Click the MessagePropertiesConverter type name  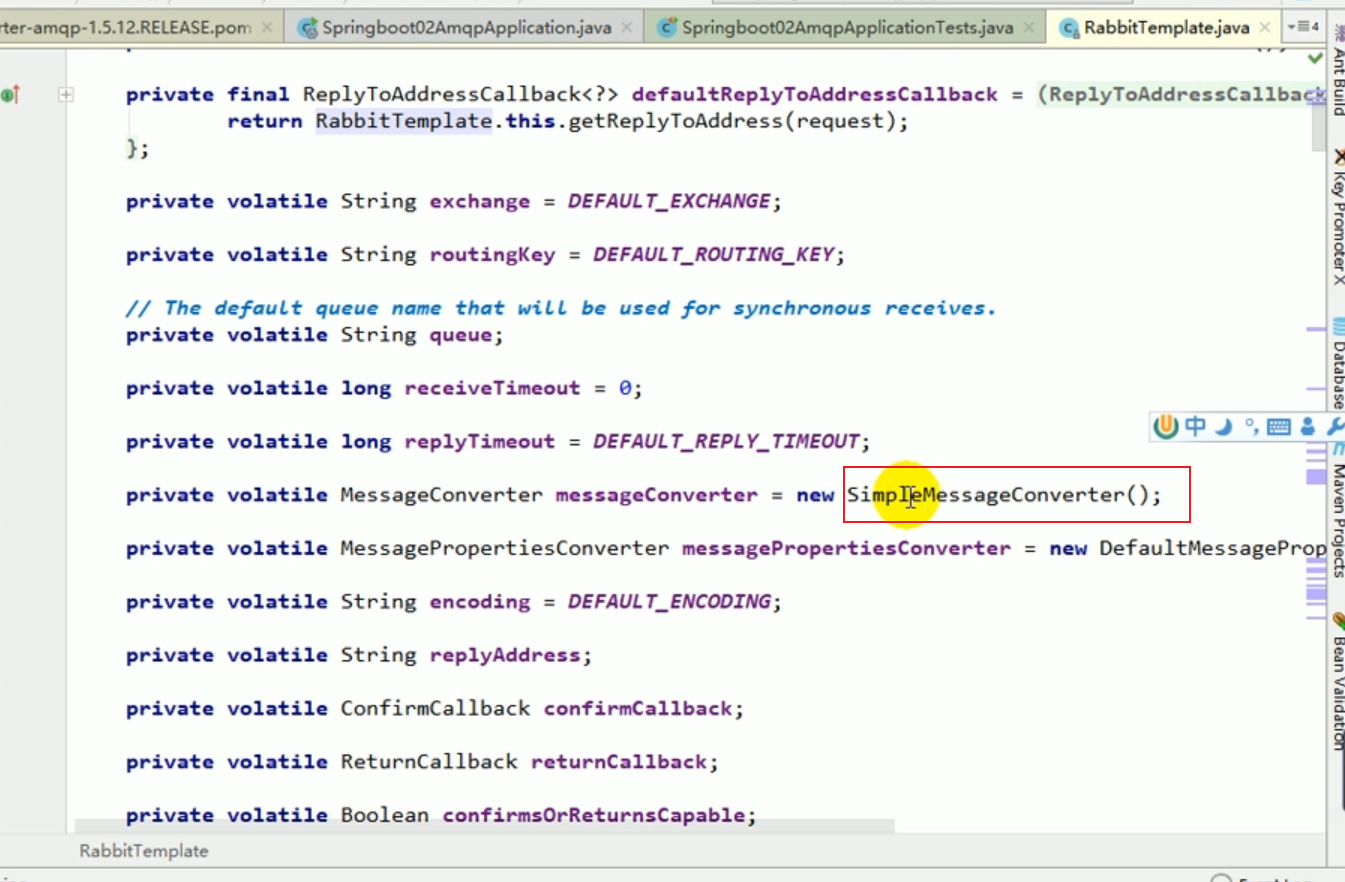tap(505, 548)
